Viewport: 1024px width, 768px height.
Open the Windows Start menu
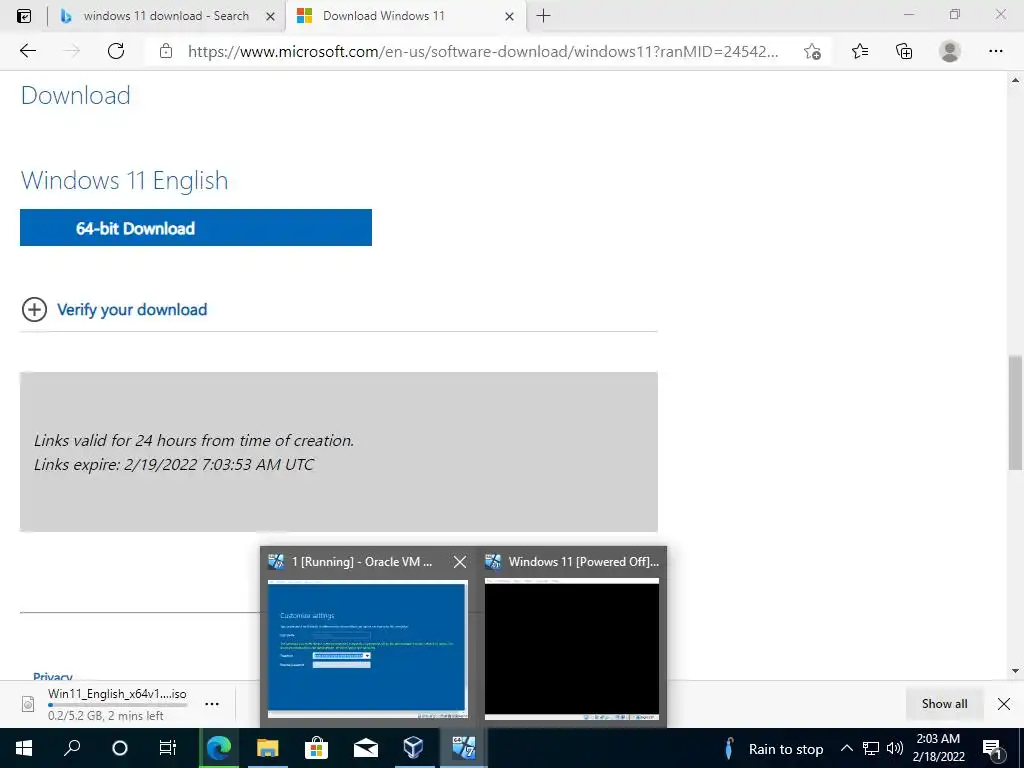[24, 748]
